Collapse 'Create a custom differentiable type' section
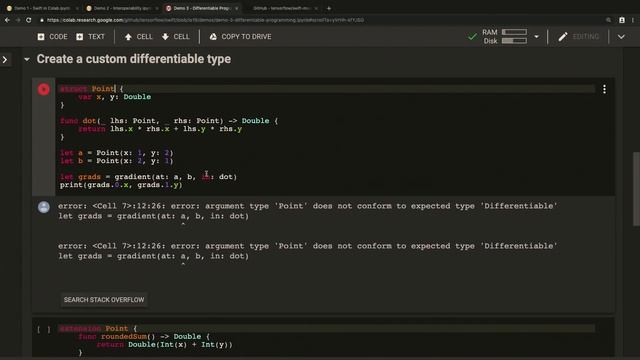This screenshot has height=360, width=640. (27, 60)
